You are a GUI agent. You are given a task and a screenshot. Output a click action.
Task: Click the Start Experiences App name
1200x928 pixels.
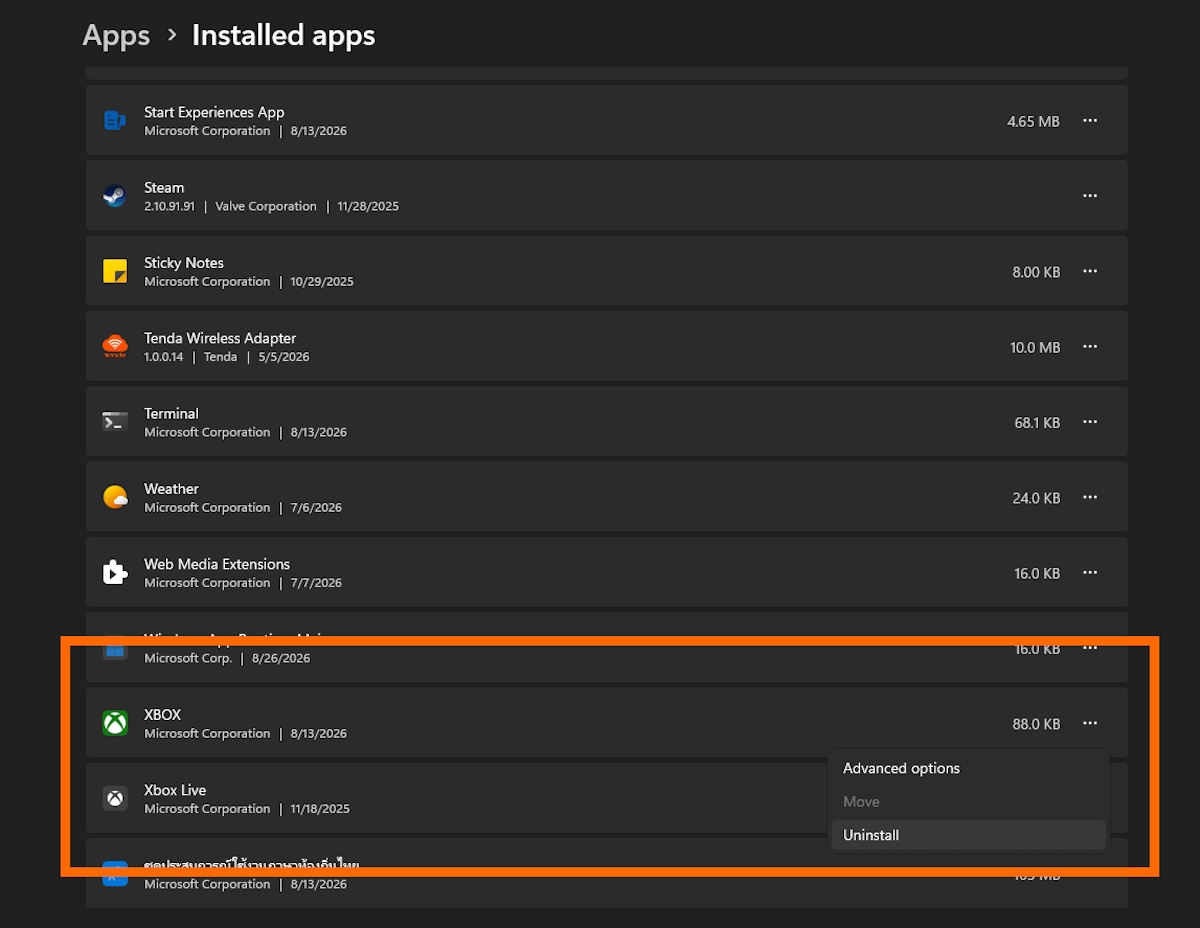click(x=214, y=112)
